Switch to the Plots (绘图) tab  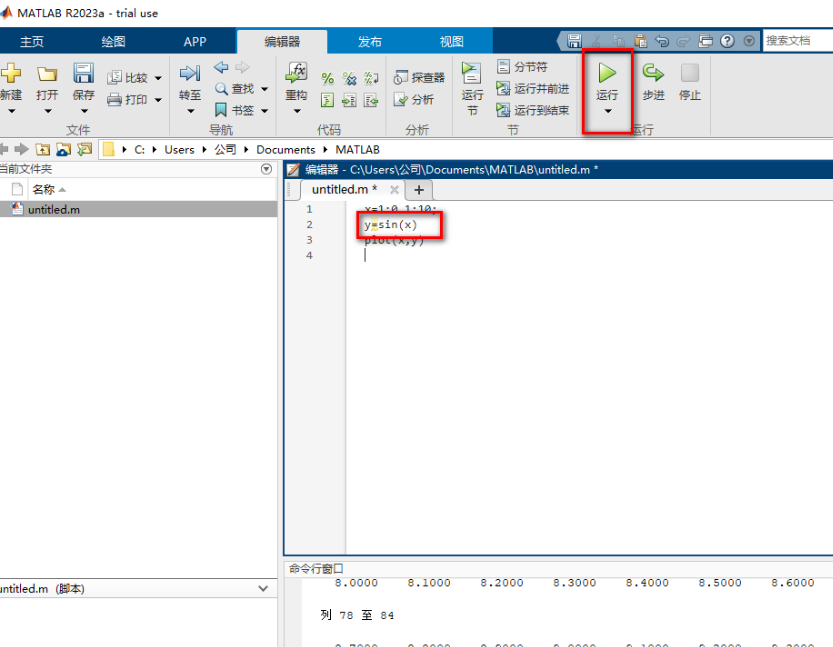tap(113, 41)
